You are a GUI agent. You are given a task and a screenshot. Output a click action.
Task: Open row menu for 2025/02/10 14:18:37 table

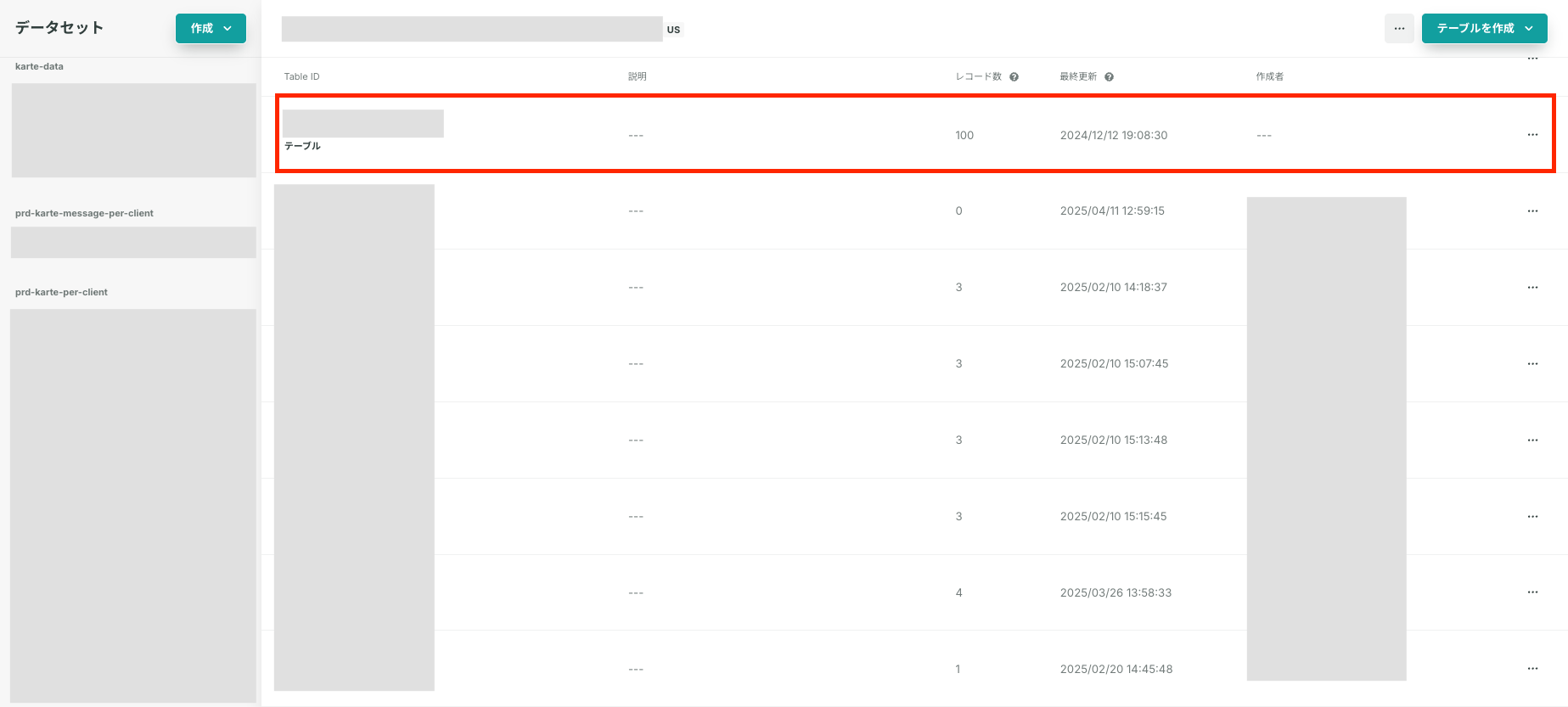pos(1532,288)
